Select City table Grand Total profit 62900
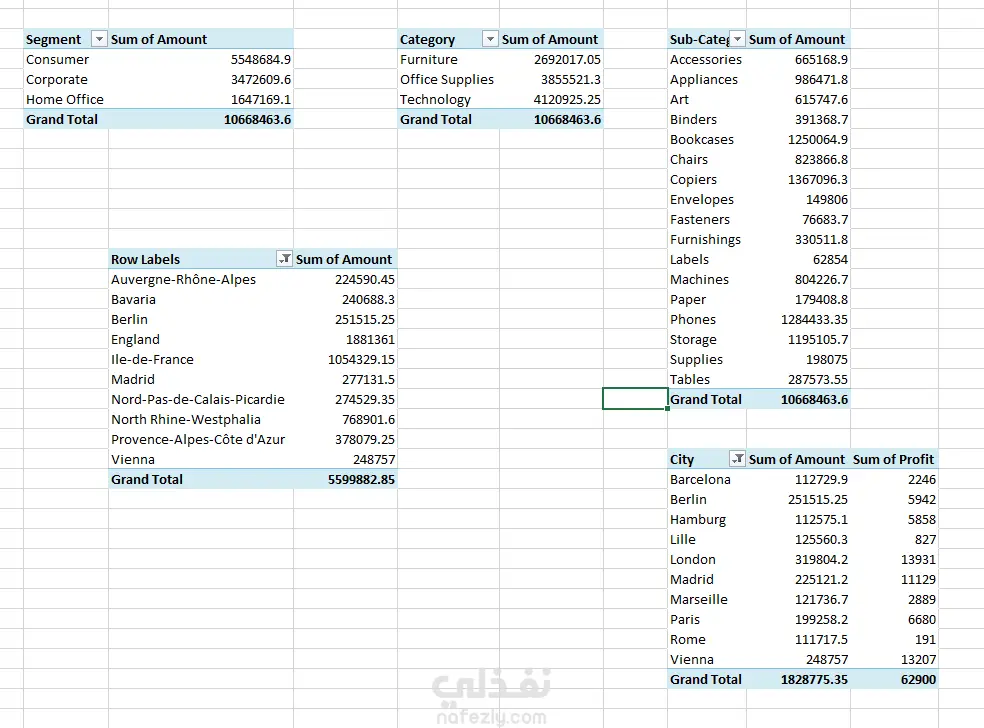Screen dimensions: 984x728 tap(917, 679)
